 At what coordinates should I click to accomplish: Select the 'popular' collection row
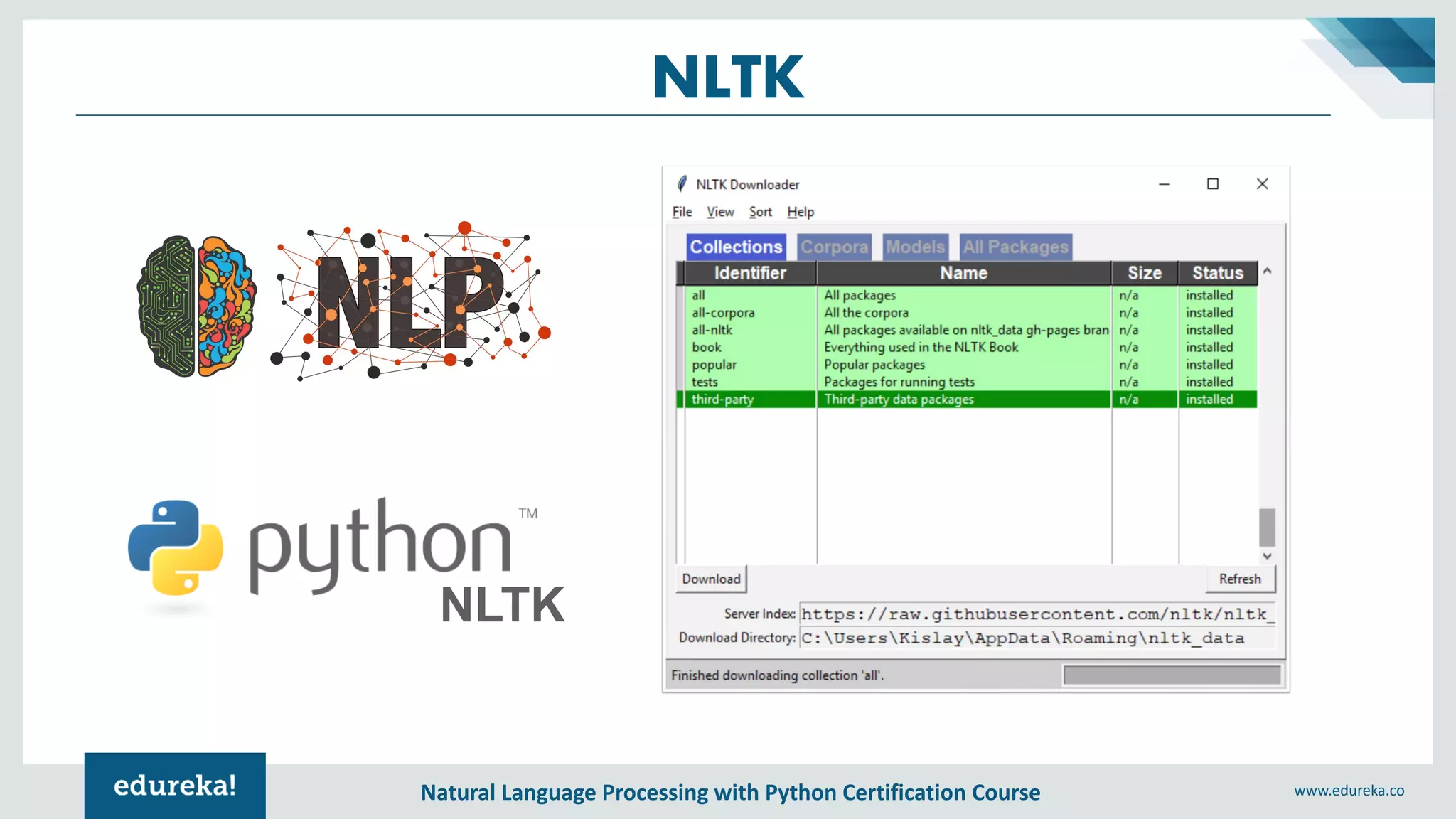click(x=967, y=365)
